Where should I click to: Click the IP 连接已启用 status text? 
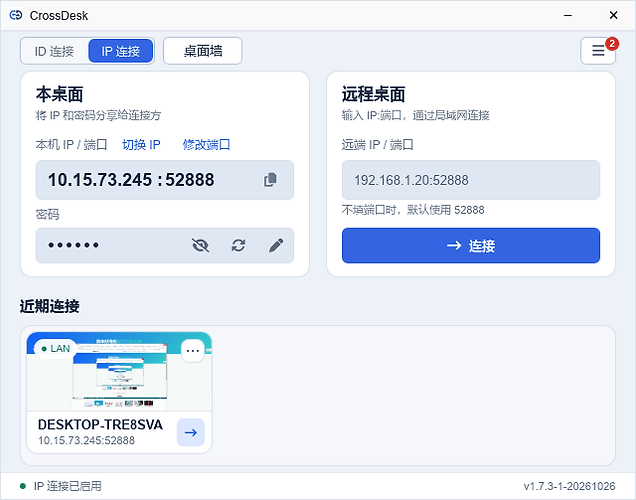(68, 486)
